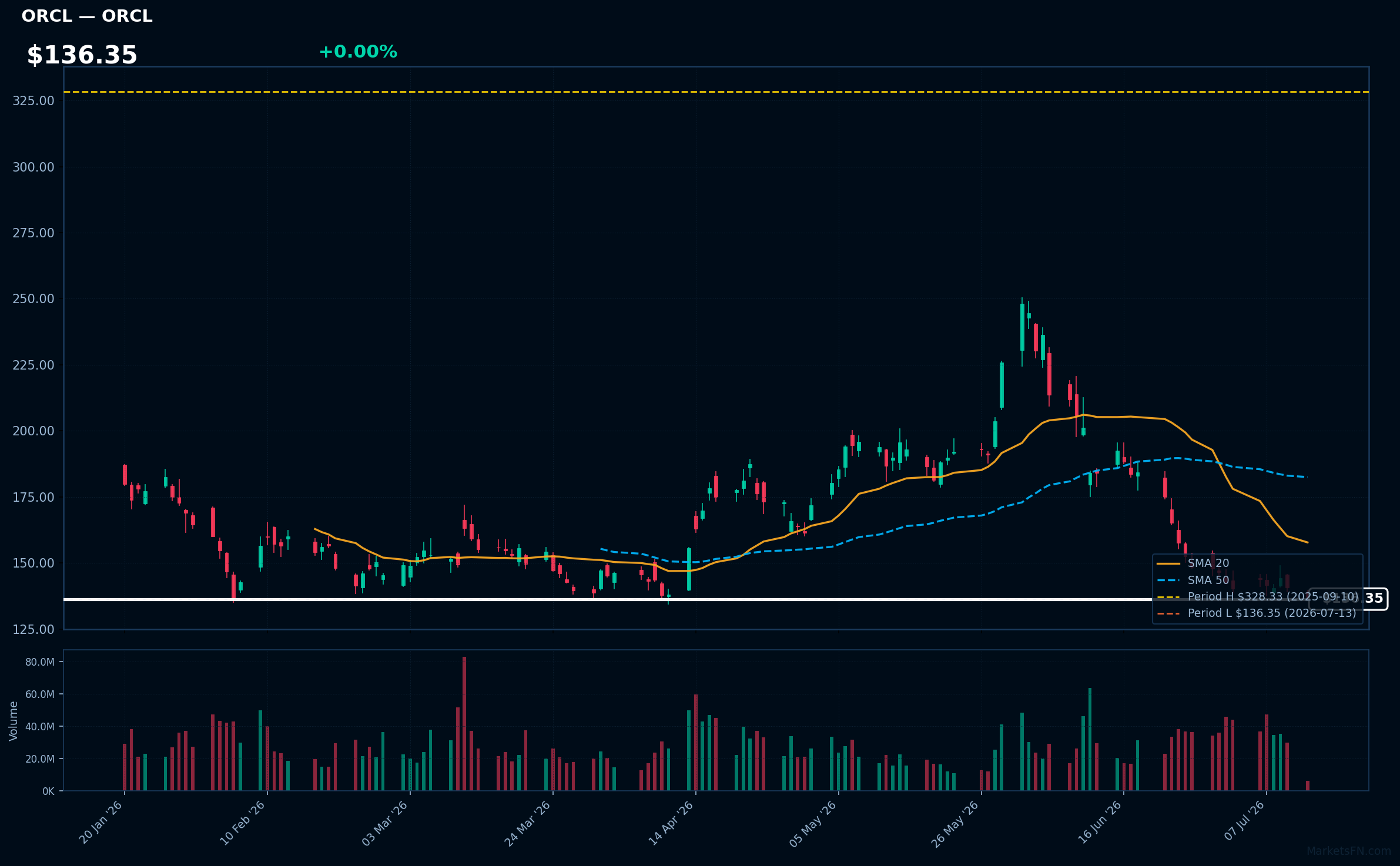Click the 125.00 price axis label
This screenshot has height=866, width=1400.
(34, 629)
